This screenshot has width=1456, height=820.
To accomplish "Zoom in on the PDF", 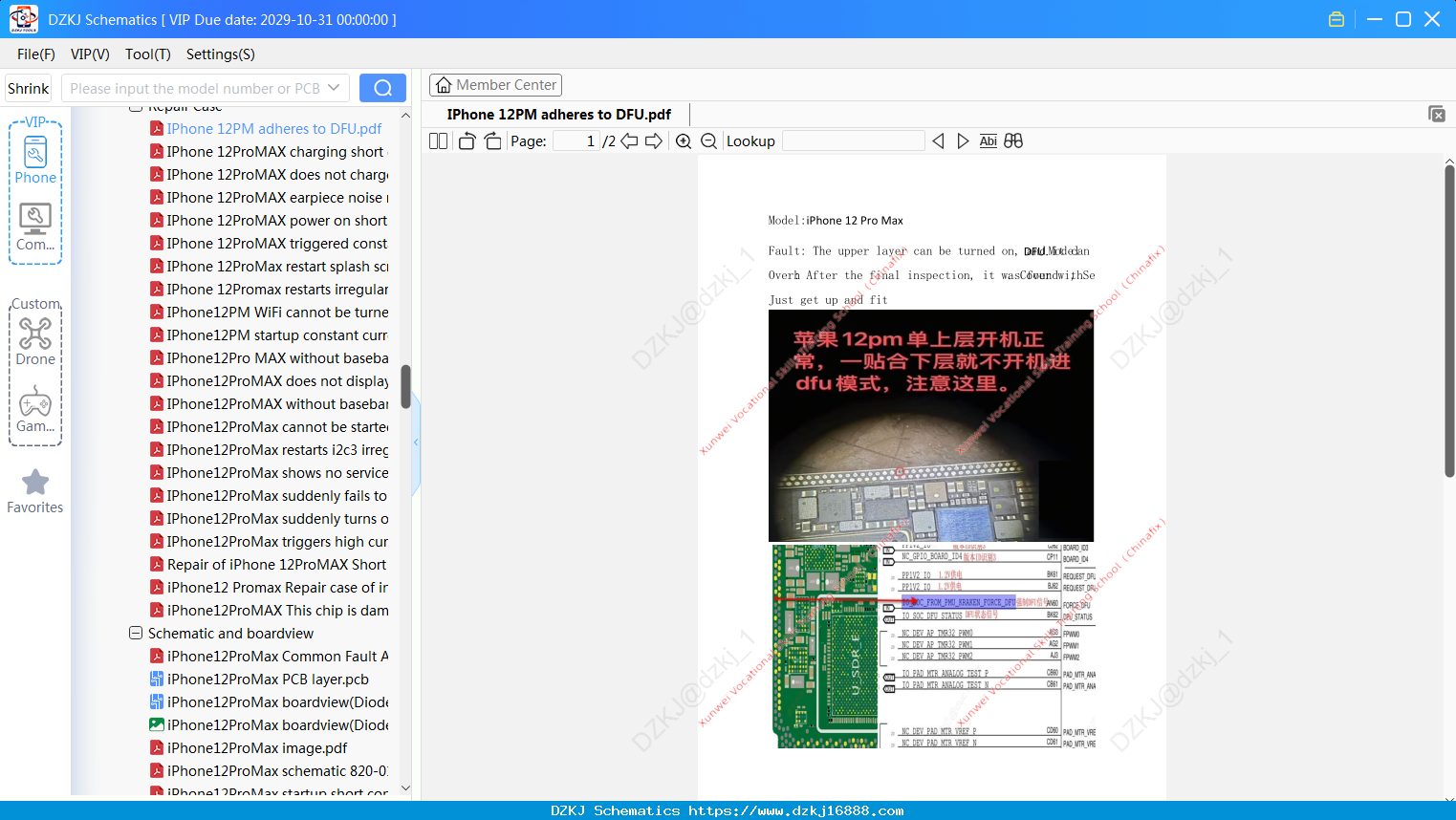I will 684,141.
